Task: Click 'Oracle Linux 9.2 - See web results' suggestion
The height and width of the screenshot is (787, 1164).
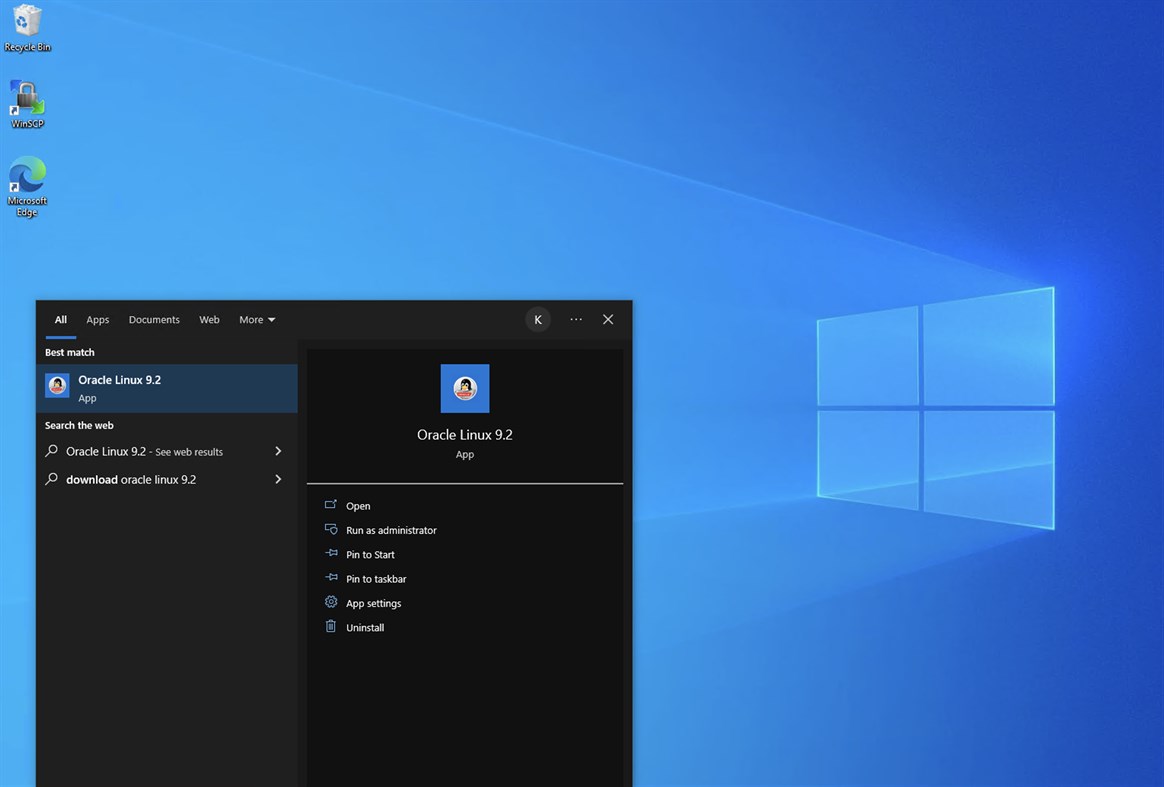Action: click(167, 451)
